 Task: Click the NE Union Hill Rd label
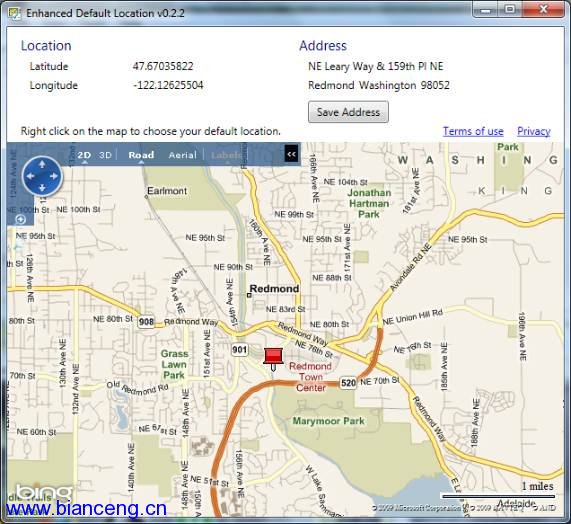tap(413, 317)
